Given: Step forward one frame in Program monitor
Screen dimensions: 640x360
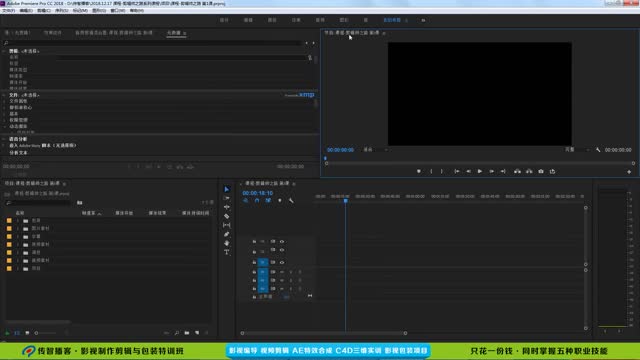Looking at the screenshot, I should 491,171.
